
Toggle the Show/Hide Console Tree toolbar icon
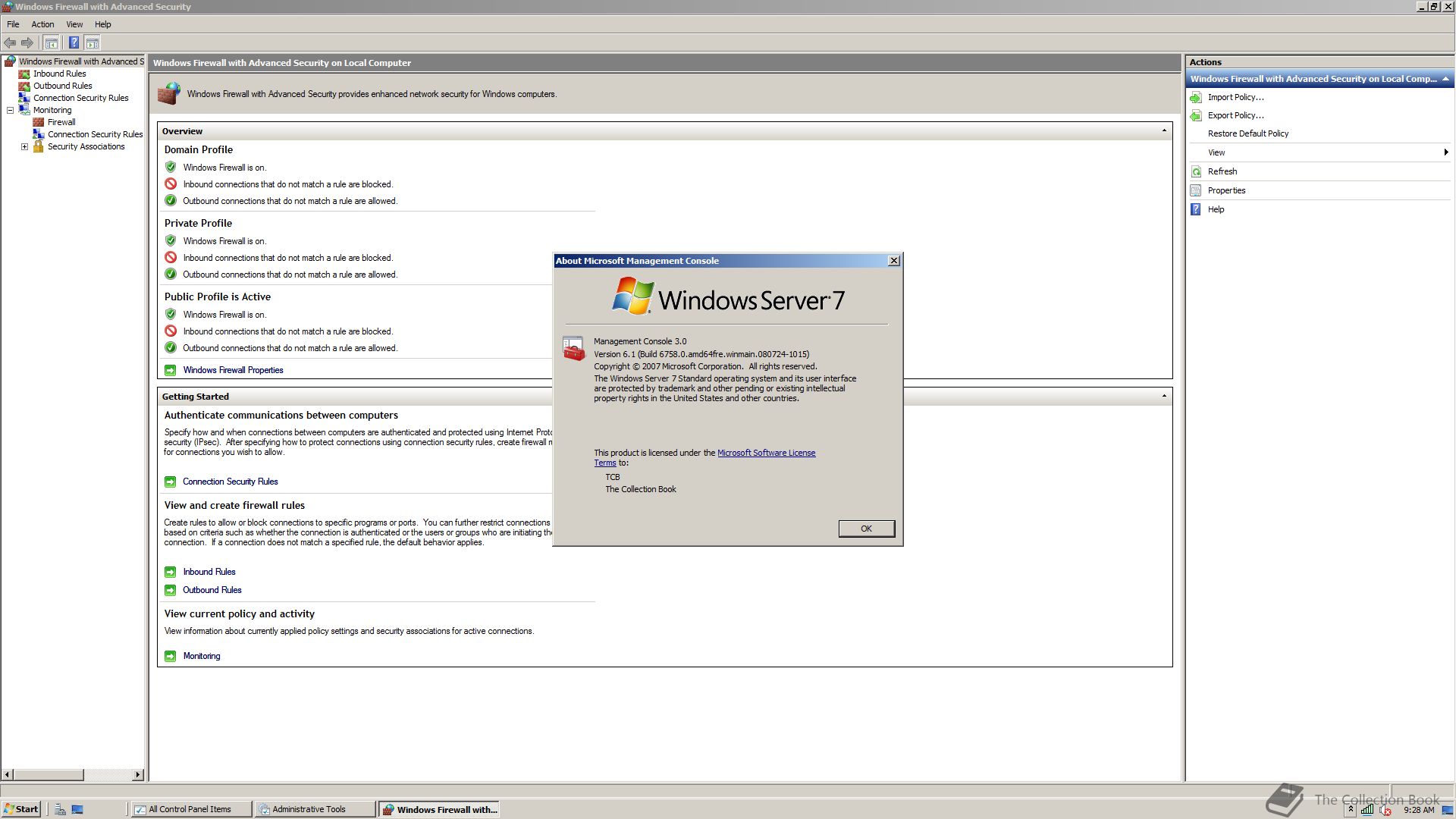click(52, 43)
